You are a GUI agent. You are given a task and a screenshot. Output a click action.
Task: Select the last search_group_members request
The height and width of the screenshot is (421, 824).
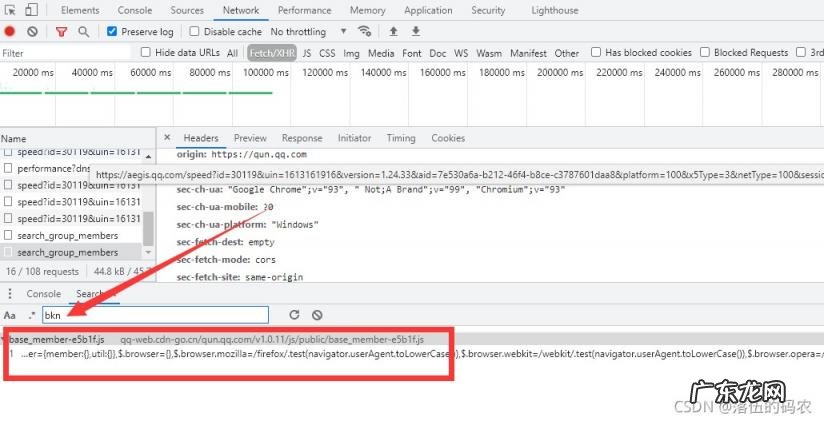67,252
